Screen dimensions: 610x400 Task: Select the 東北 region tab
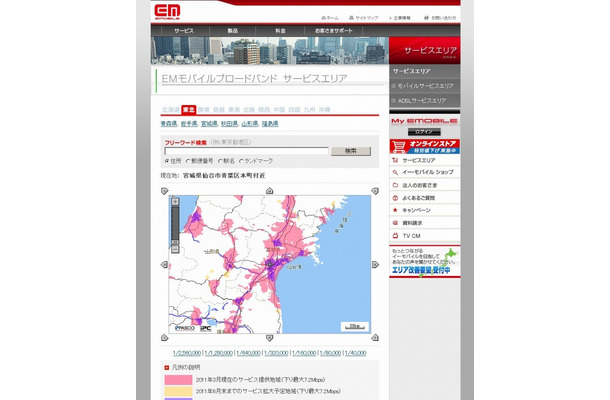click(x=189, y=110)
